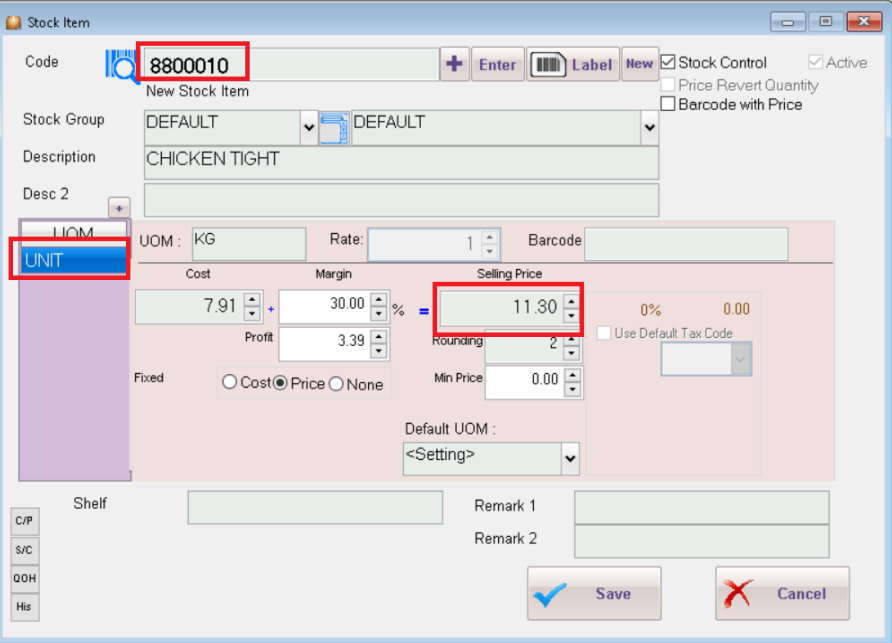892x643 pixels.
Task: Expand the second DEFAULT group dropdown arrow
Action: pyautogui.click(x=649, y=128)
